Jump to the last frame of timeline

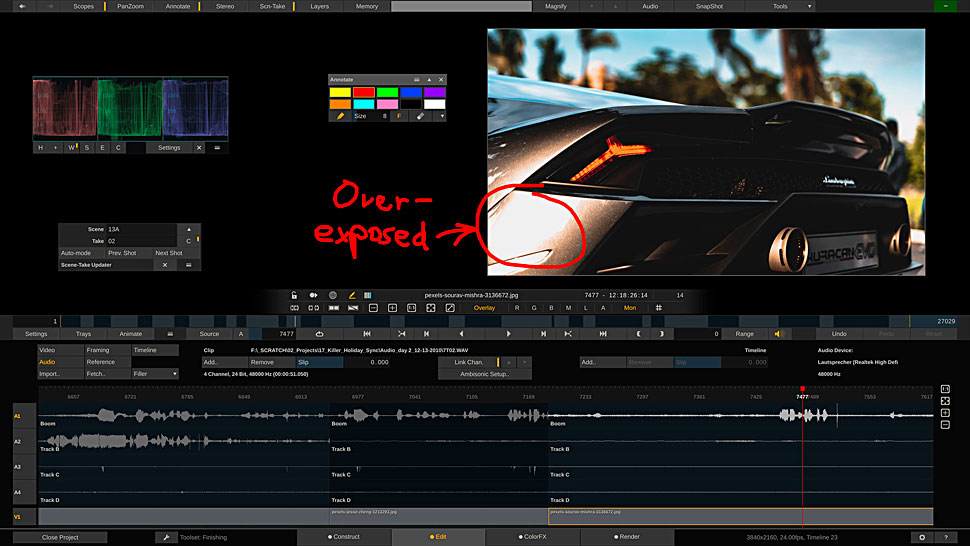tap(603, 334)
